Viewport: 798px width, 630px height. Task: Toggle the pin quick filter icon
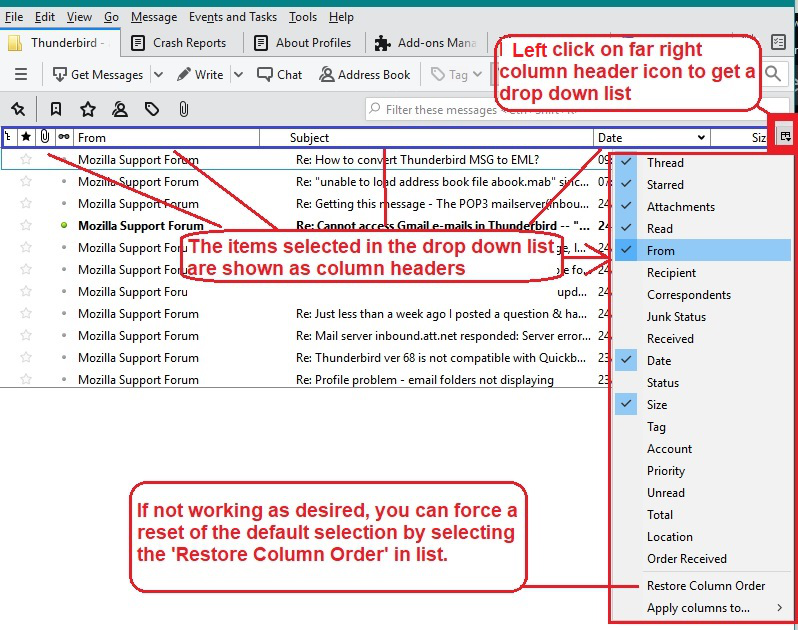18,109
